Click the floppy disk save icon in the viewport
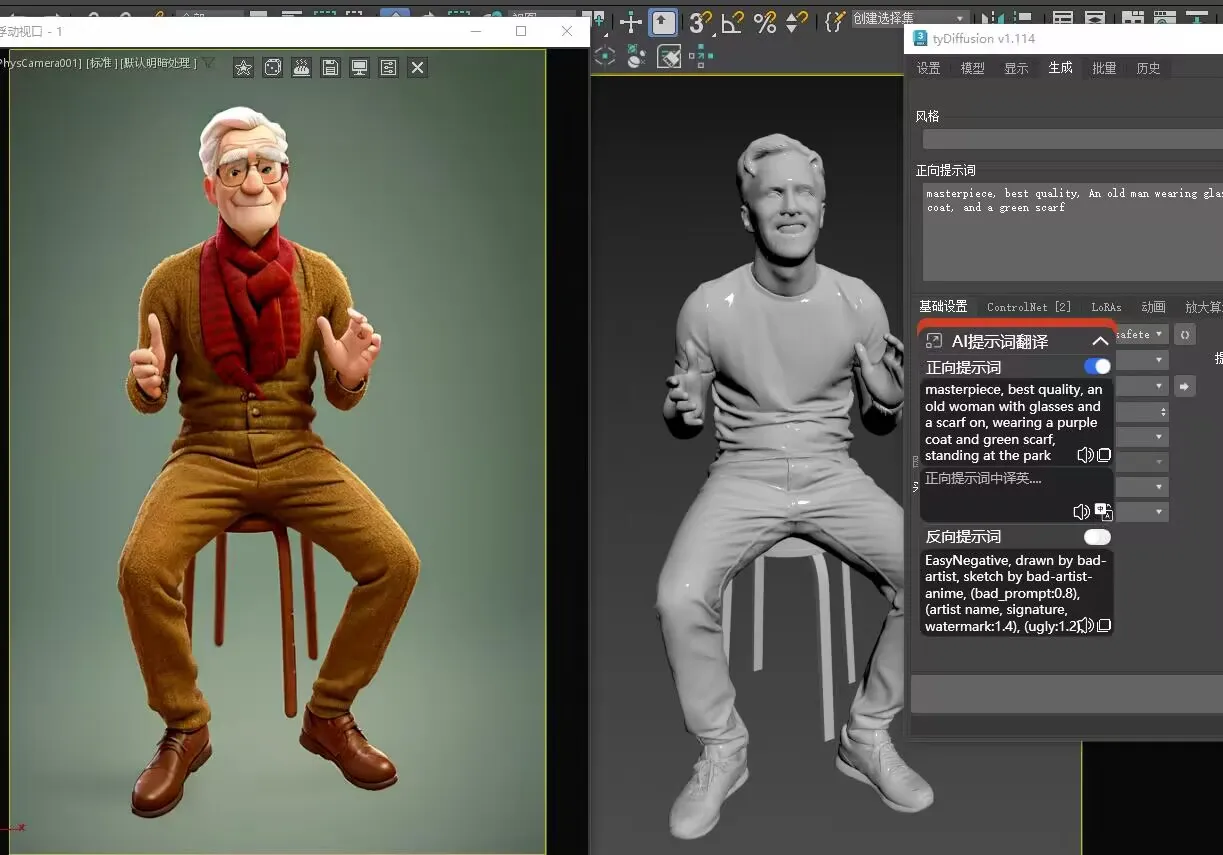This screenshot has width=1223, height=855. [x=330, y=67]
